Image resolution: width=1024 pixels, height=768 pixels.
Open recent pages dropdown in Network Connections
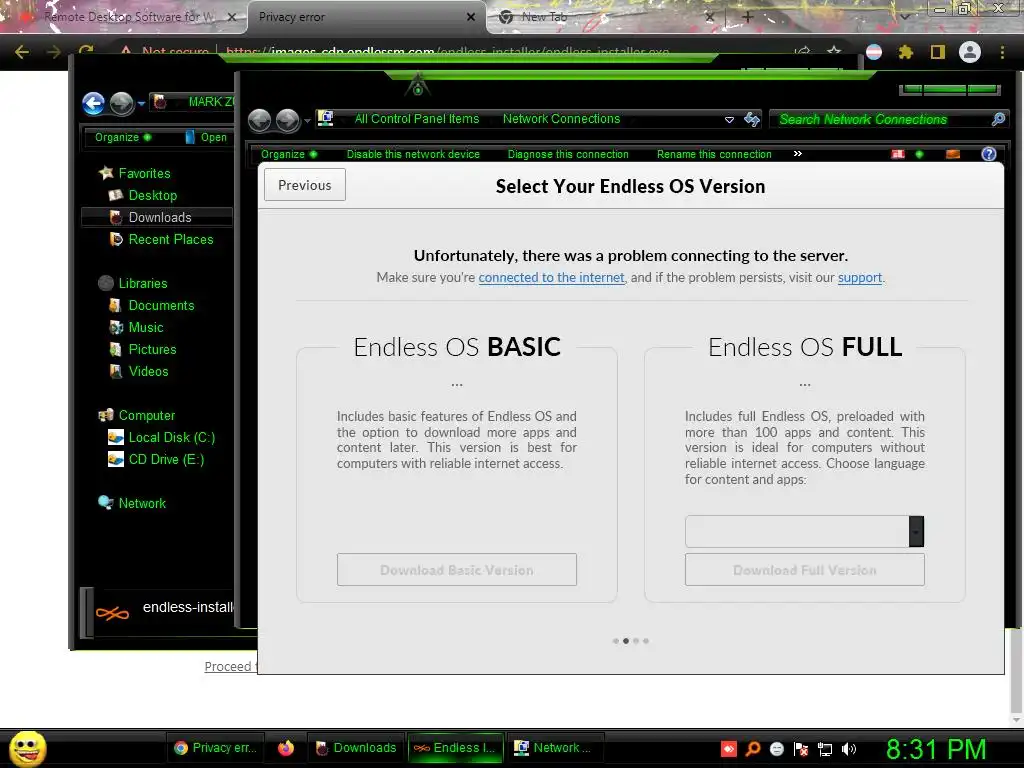tap(307, 121)
